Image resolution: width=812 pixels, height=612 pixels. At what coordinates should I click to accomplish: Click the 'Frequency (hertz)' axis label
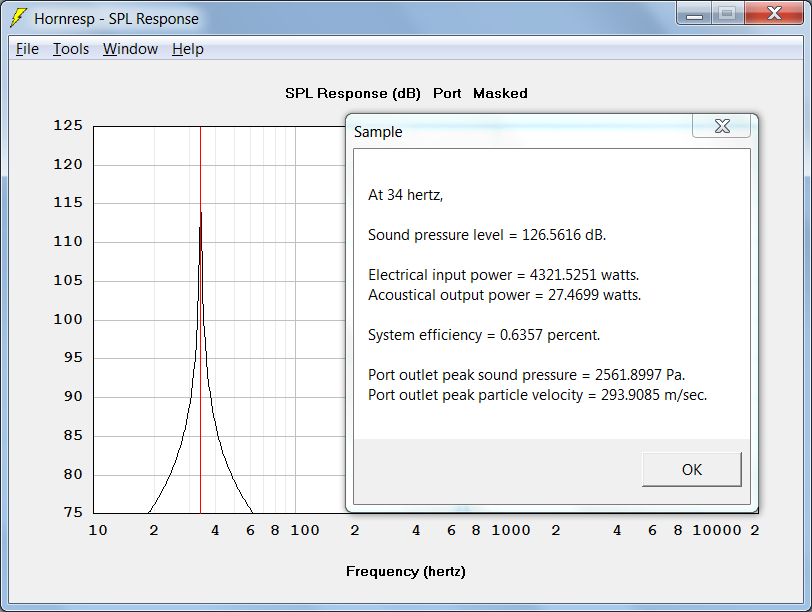pos(405,572)
